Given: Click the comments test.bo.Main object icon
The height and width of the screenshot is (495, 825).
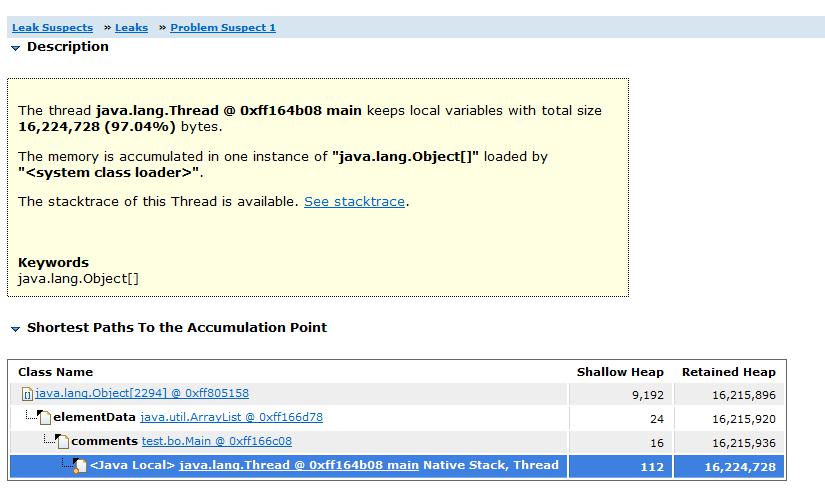Looking at the screenshot, I should tap(62, 441).
